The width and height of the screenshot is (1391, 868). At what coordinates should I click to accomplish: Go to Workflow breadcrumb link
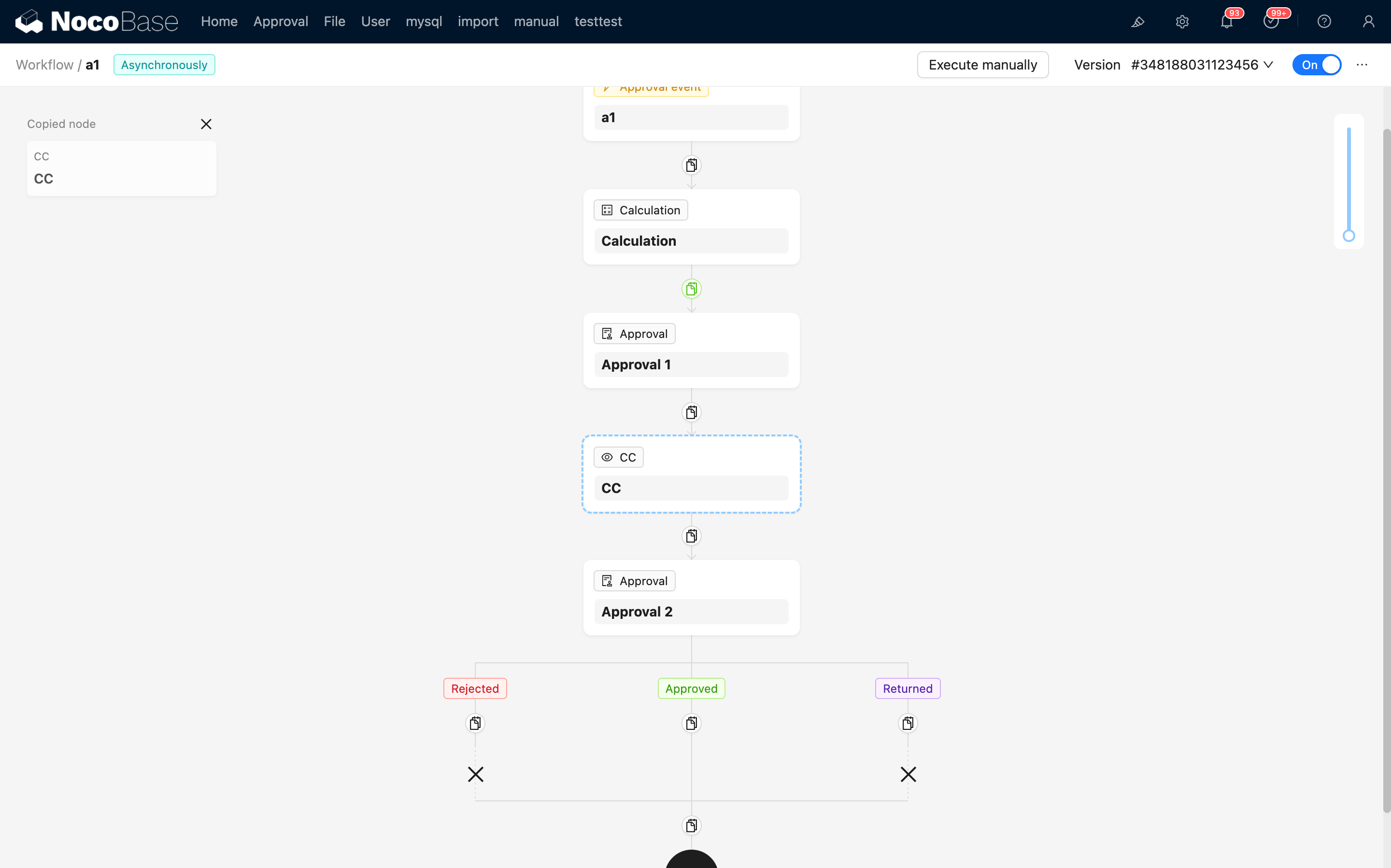click(45, 65)
